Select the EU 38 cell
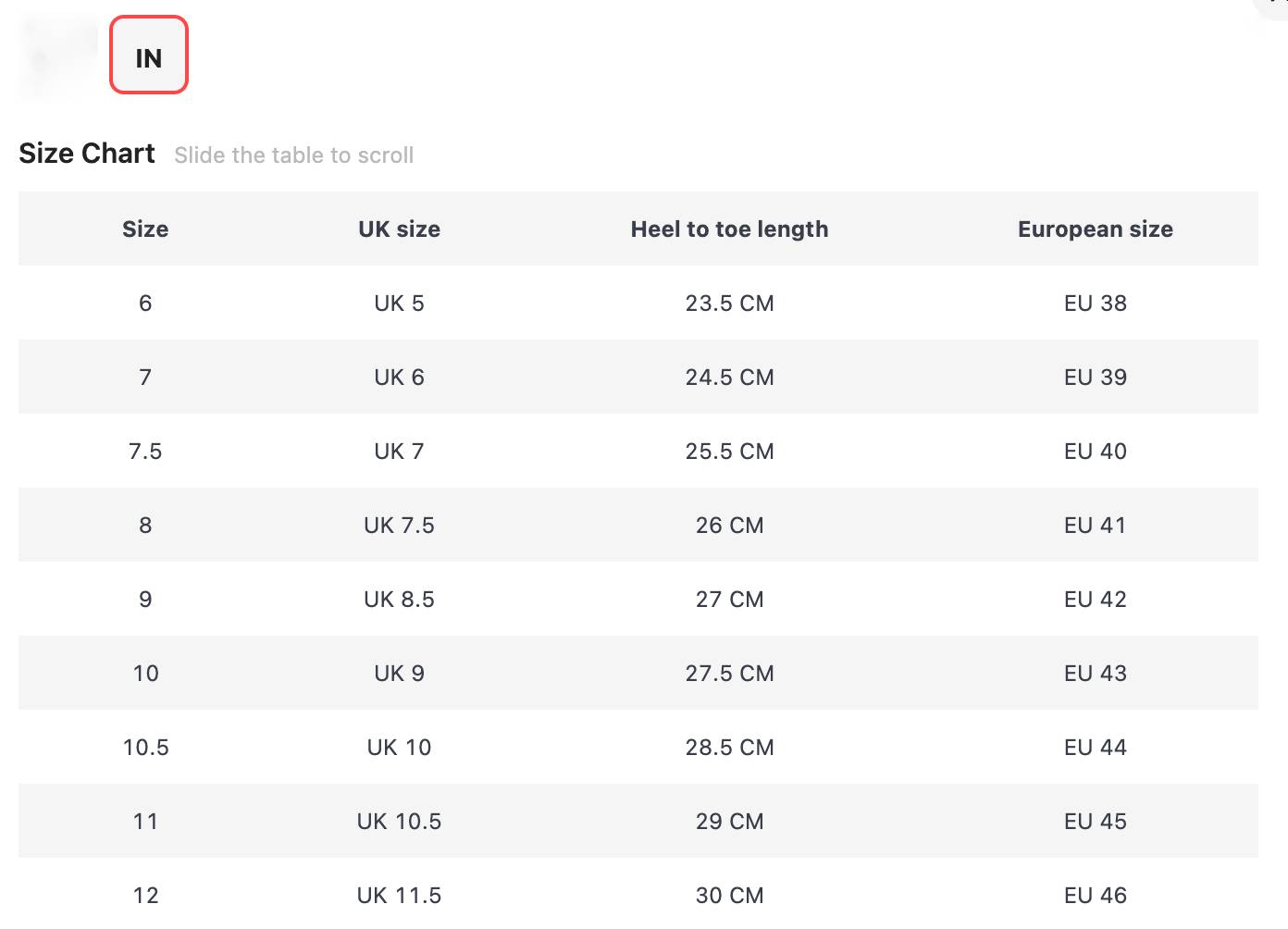This screenshot has width=1288, height=929. pos(1095,303)
